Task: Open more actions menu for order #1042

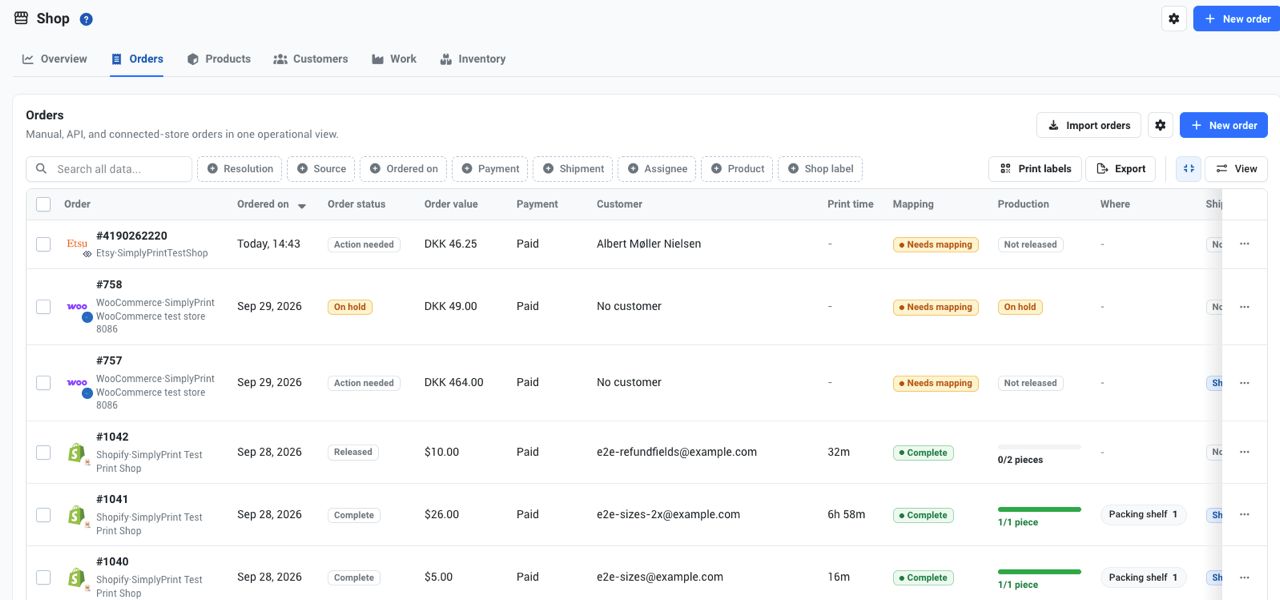Action: 1244,452
